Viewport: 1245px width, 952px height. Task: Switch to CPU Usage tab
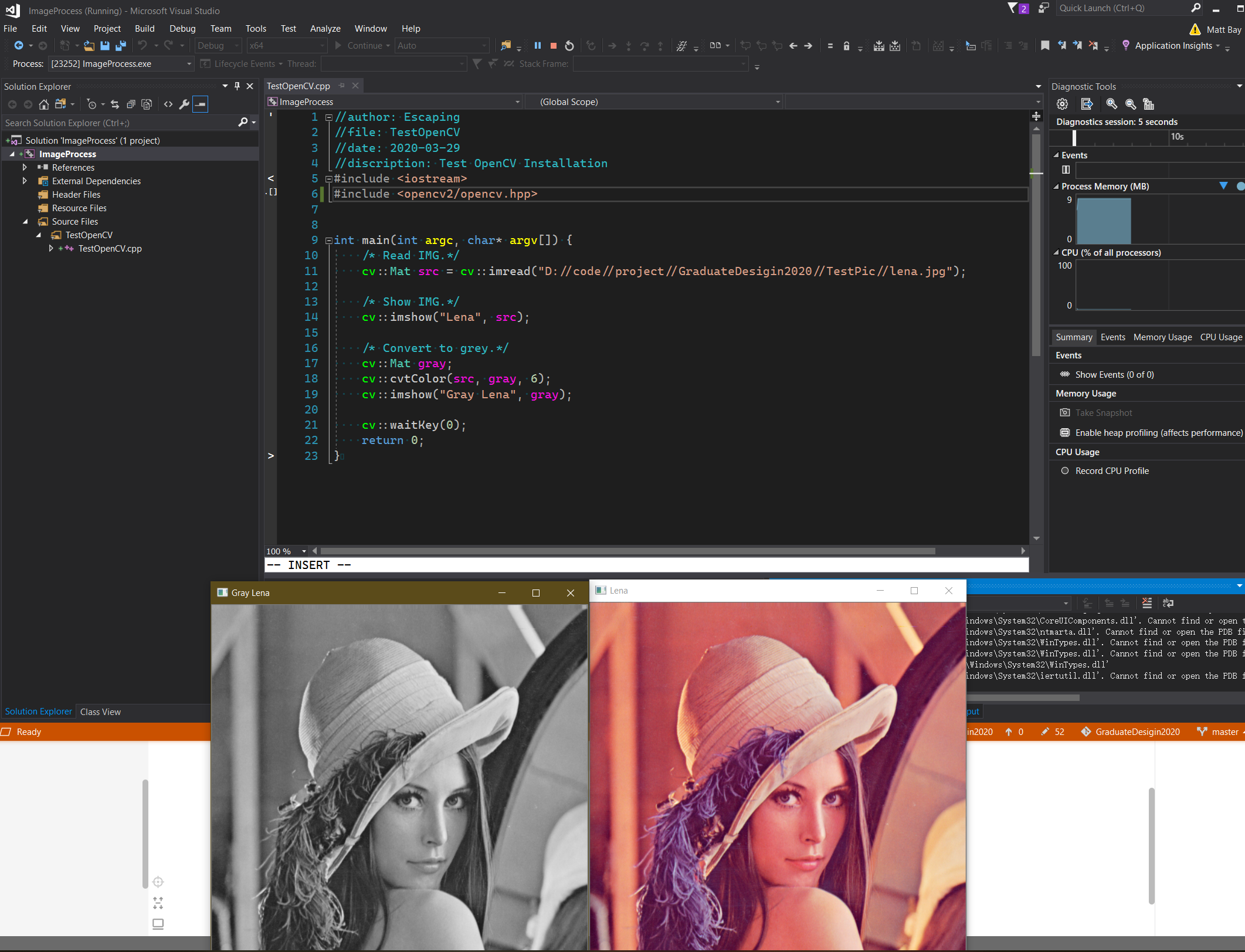pos(1220,337)
